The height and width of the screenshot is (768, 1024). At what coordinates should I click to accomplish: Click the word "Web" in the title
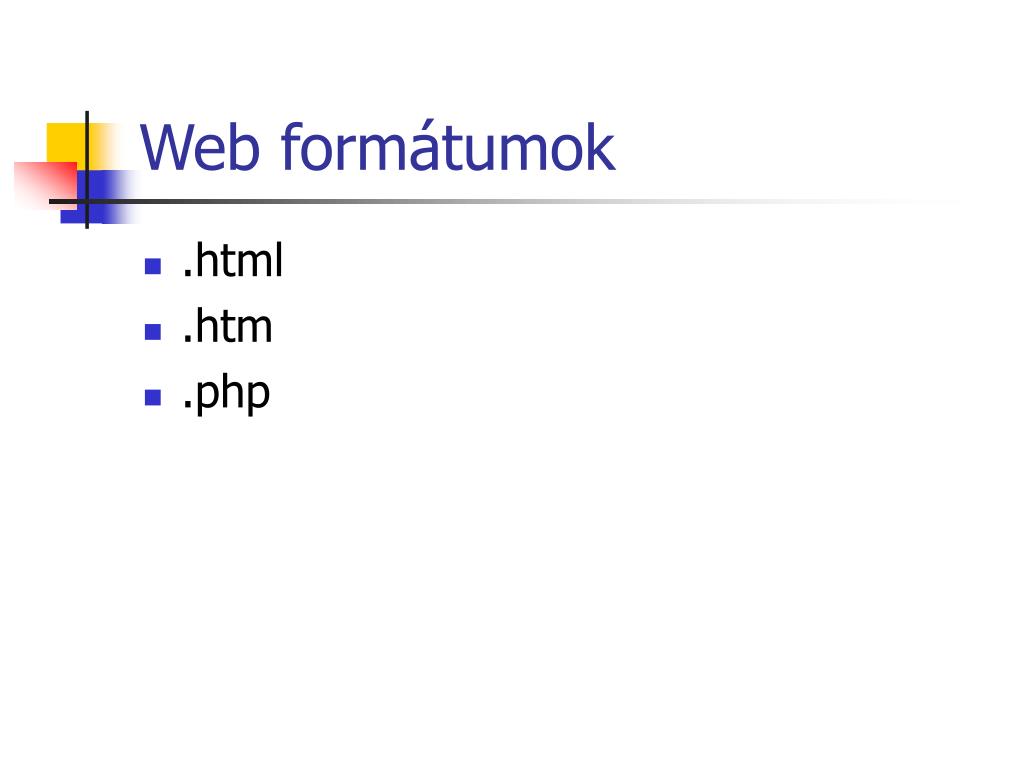pyautogui.click(x=200, y=148)
